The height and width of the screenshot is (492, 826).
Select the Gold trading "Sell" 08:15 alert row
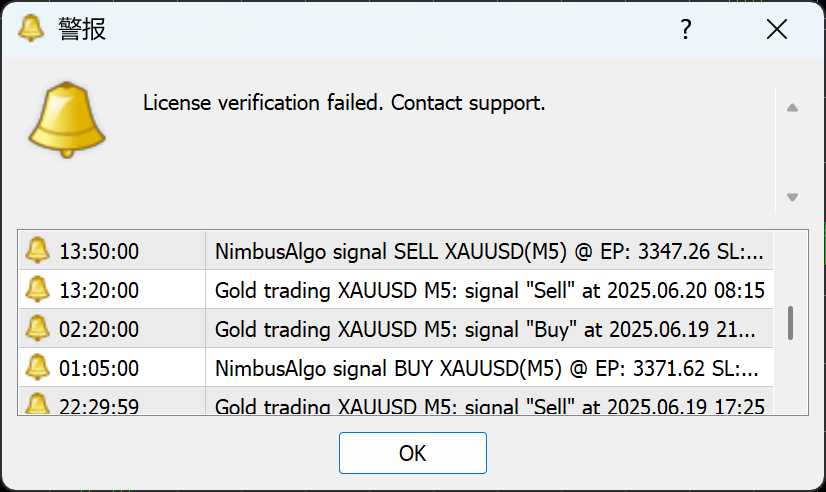[x=396, y=290]
